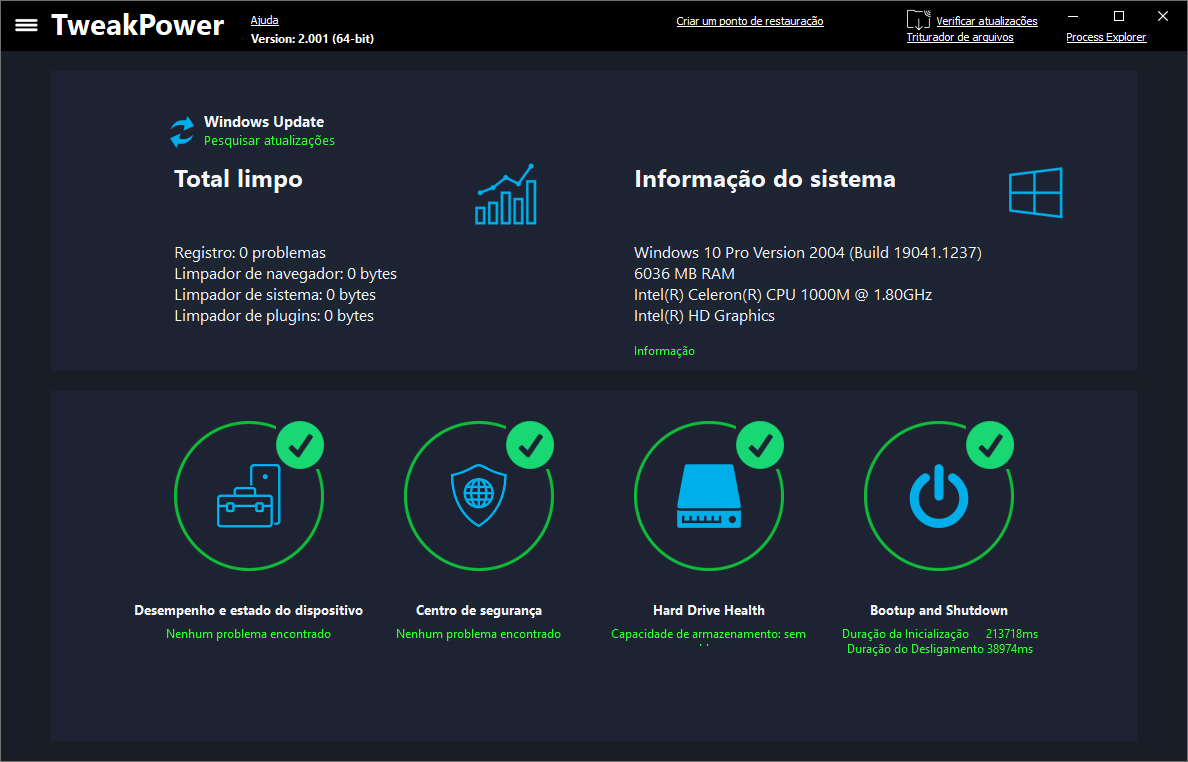Click the Windows 10 Pro Version 2004 text
Screen dimensions: 1188x762
(x=808, y=253)
